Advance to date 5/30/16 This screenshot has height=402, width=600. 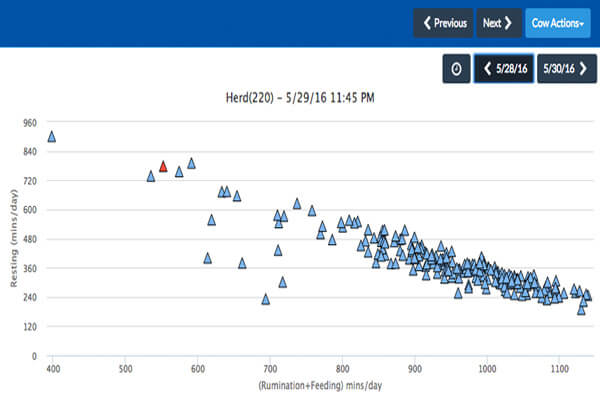pos(567,69)
